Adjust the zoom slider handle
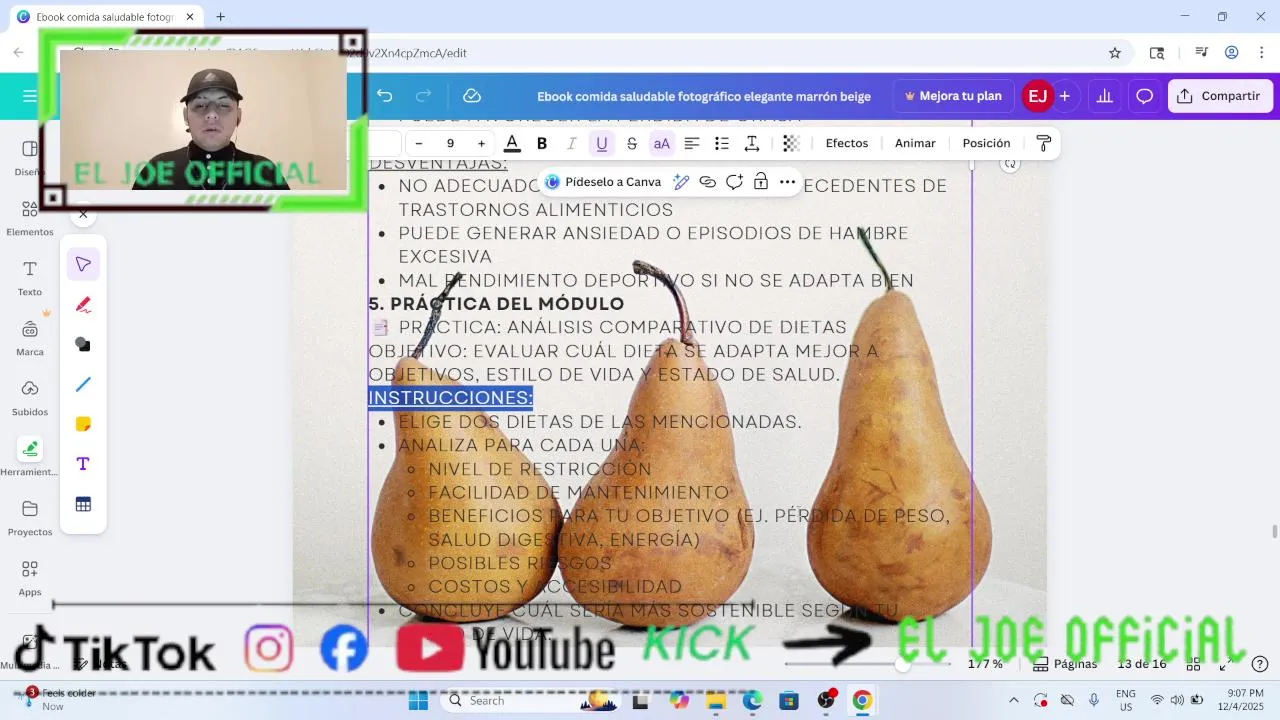The height and width of the screenshot is (720, 1280). coord(903,664)
